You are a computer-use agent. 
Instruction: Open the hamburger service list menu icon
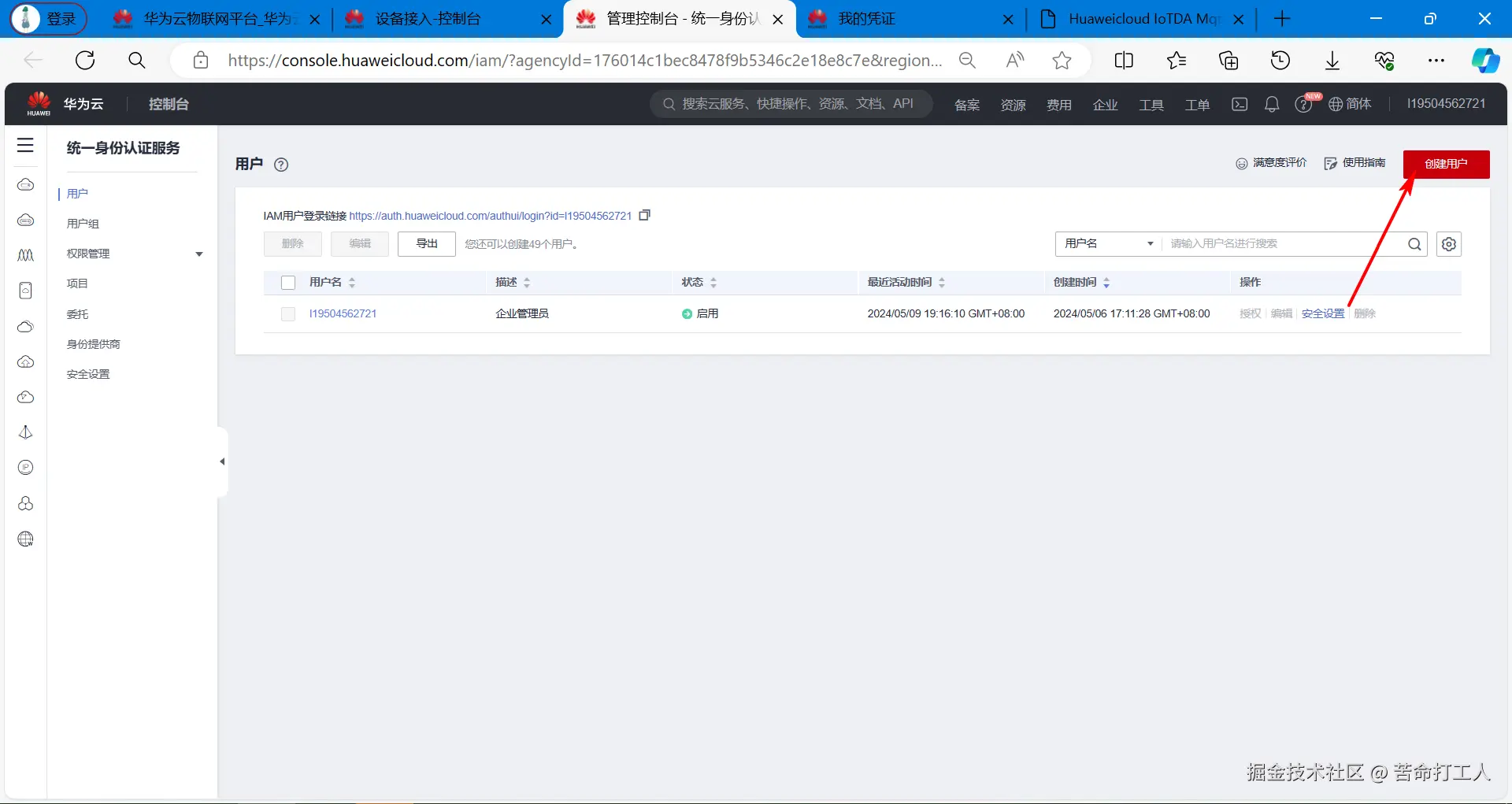pyautogui.click(x=25, y=145)
